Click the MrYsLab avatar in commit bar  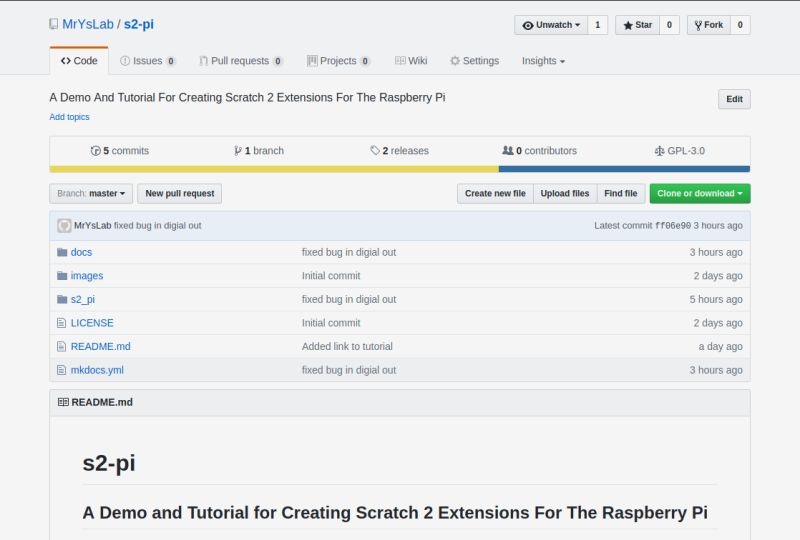pos(64,226)
